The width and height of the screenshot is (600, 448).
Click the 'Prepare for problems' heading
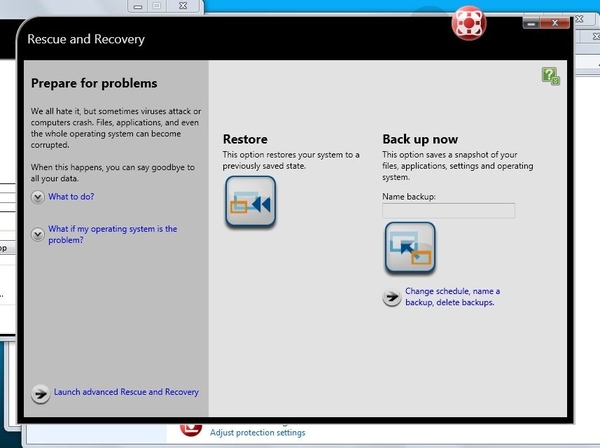94,83
